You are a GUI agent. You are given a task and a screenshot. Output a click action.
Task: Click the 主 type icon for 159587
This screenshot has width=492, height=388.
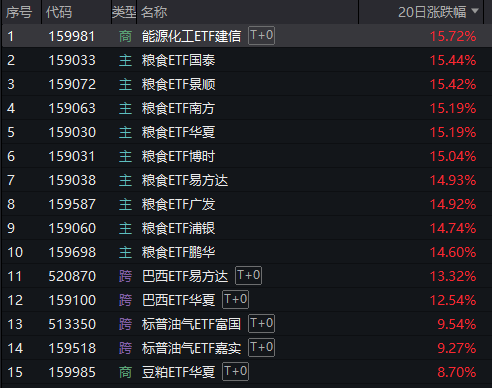[x=125, y=204]
